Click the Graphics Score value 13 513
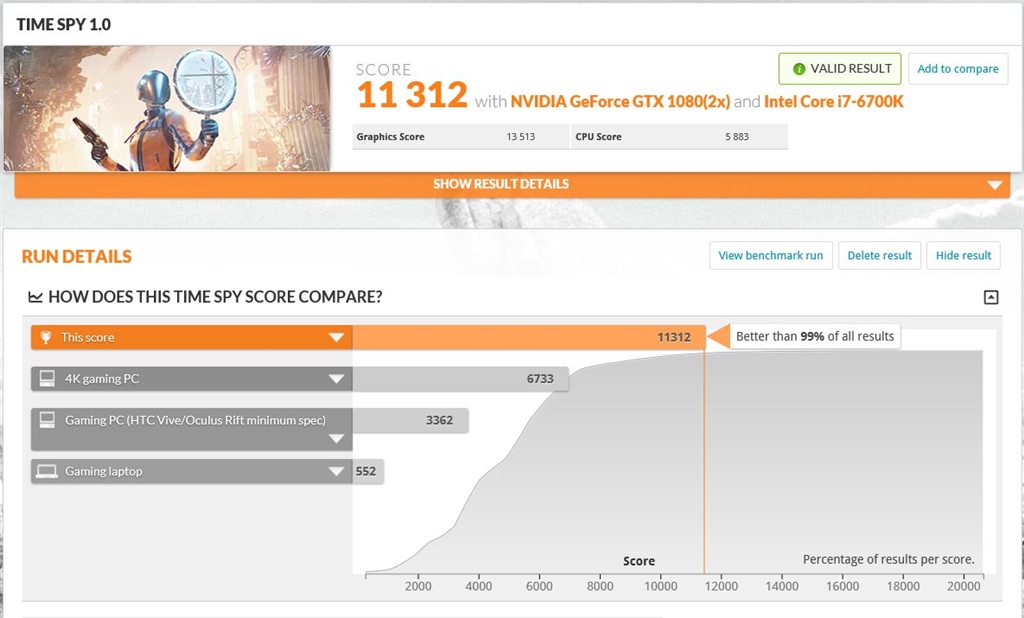 point(520,137)
